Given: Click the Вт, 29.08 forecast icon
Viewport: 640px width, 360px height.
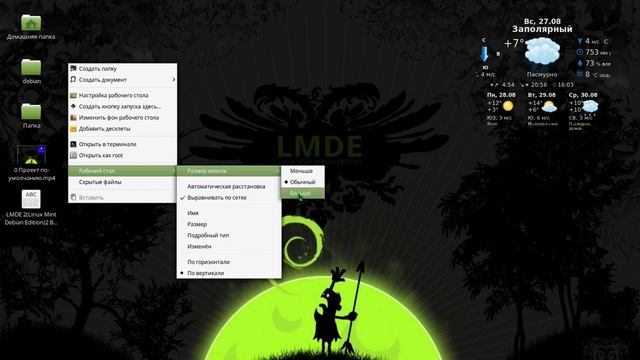Looking at the screenshot, I should [x=549, y=107].
